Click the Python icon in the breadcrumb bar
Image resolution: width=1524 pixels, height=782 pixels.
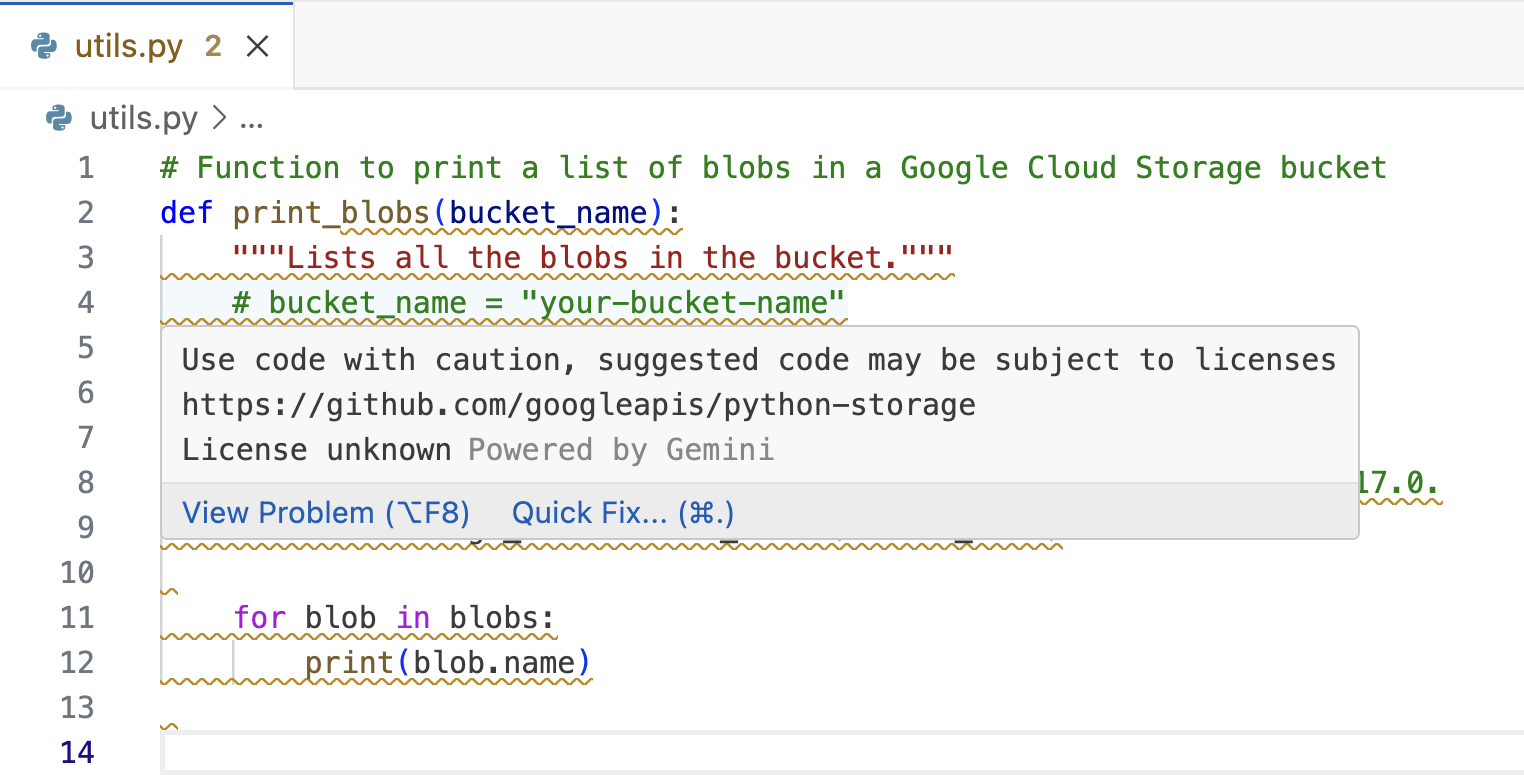(60, 119)
